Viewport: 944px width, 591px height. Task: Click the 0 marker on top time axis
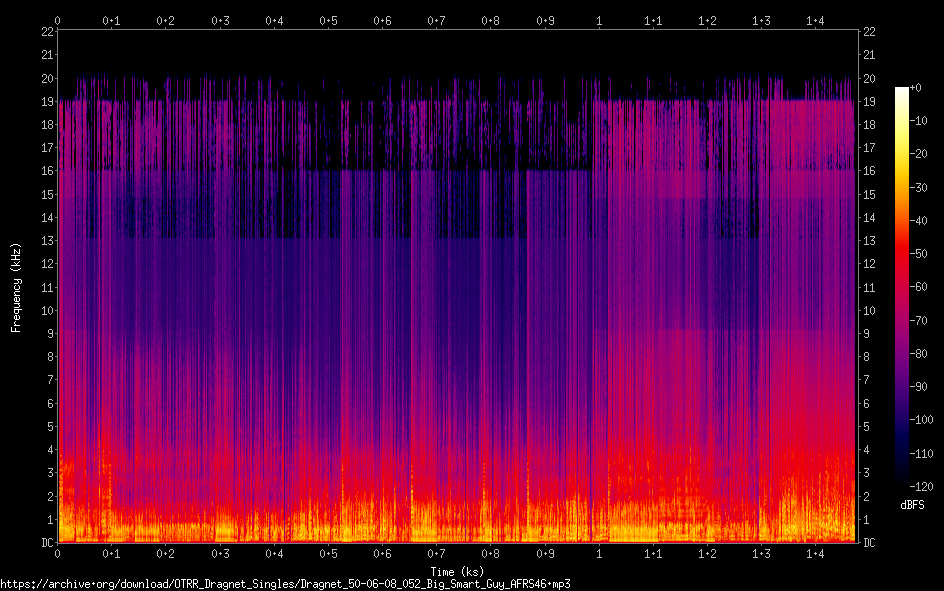pos(58,20)
